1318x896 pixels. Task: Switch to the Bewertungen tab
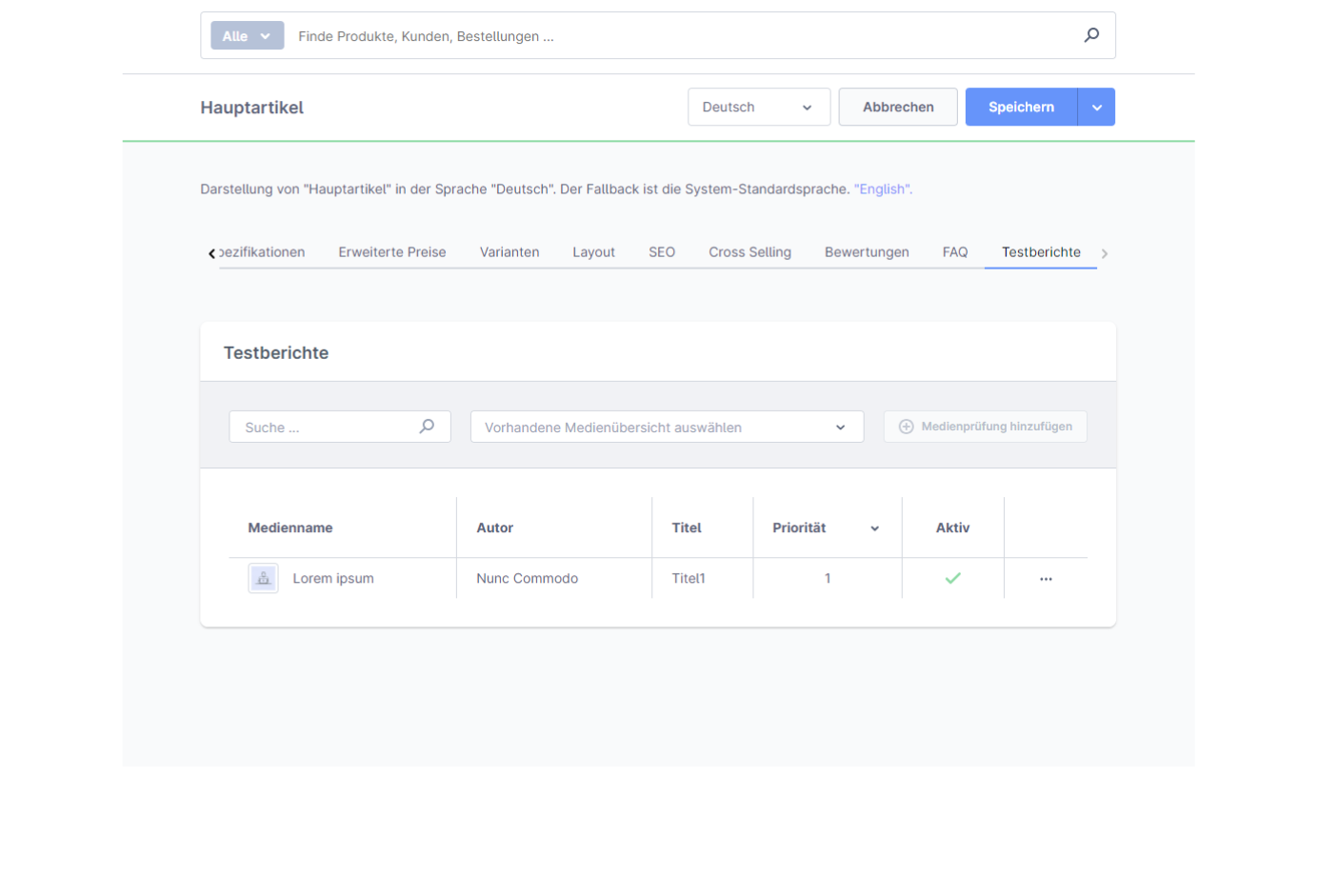point(867,252)
